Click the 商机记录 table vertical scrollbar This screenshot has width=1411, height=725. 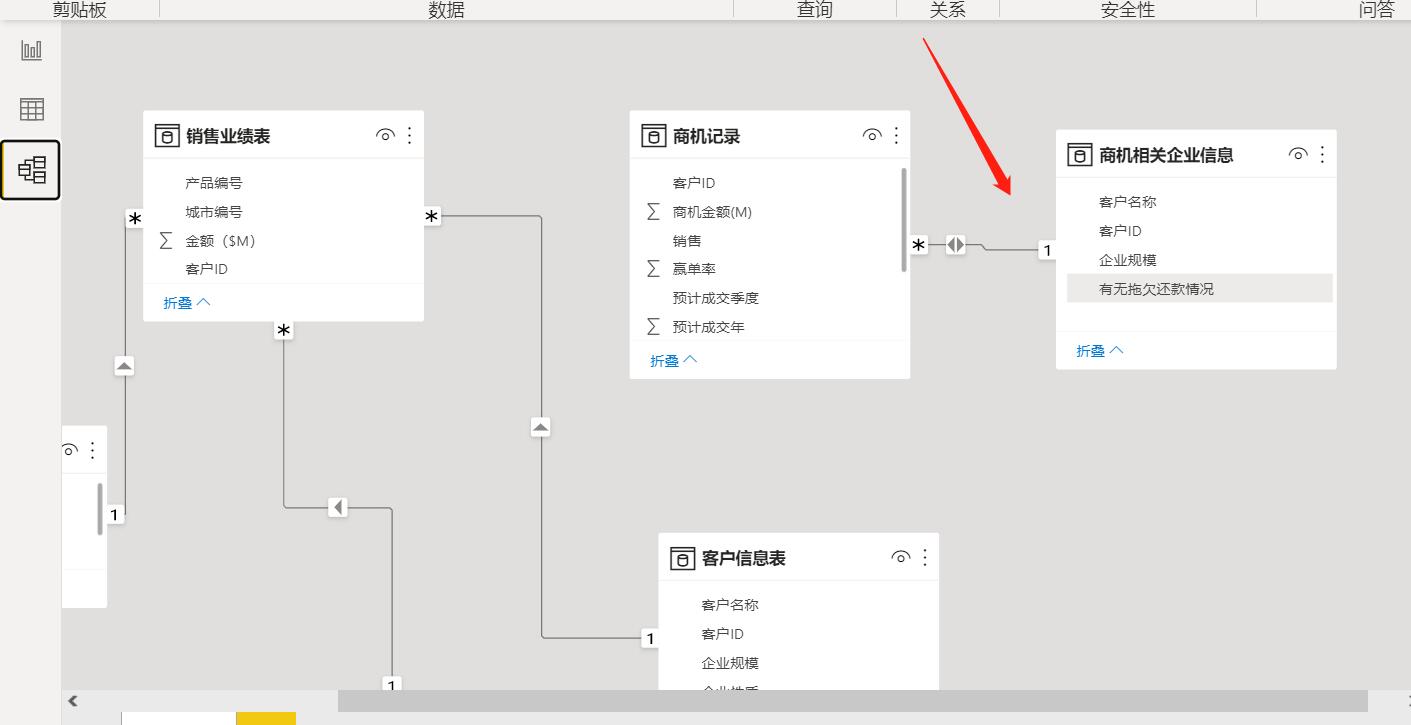904,220
